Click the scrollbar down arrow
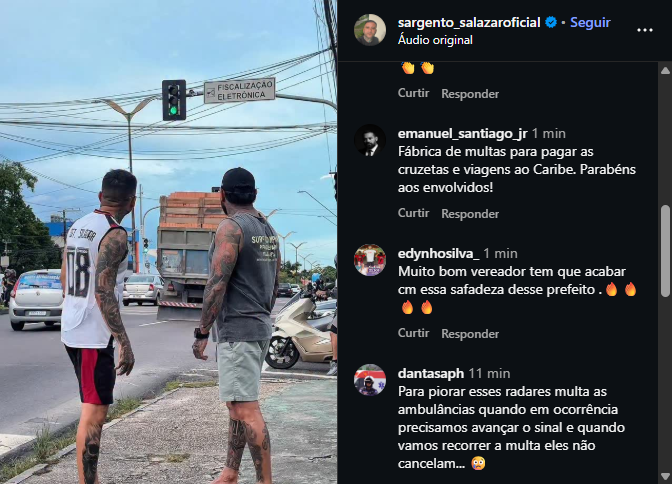 665,476
